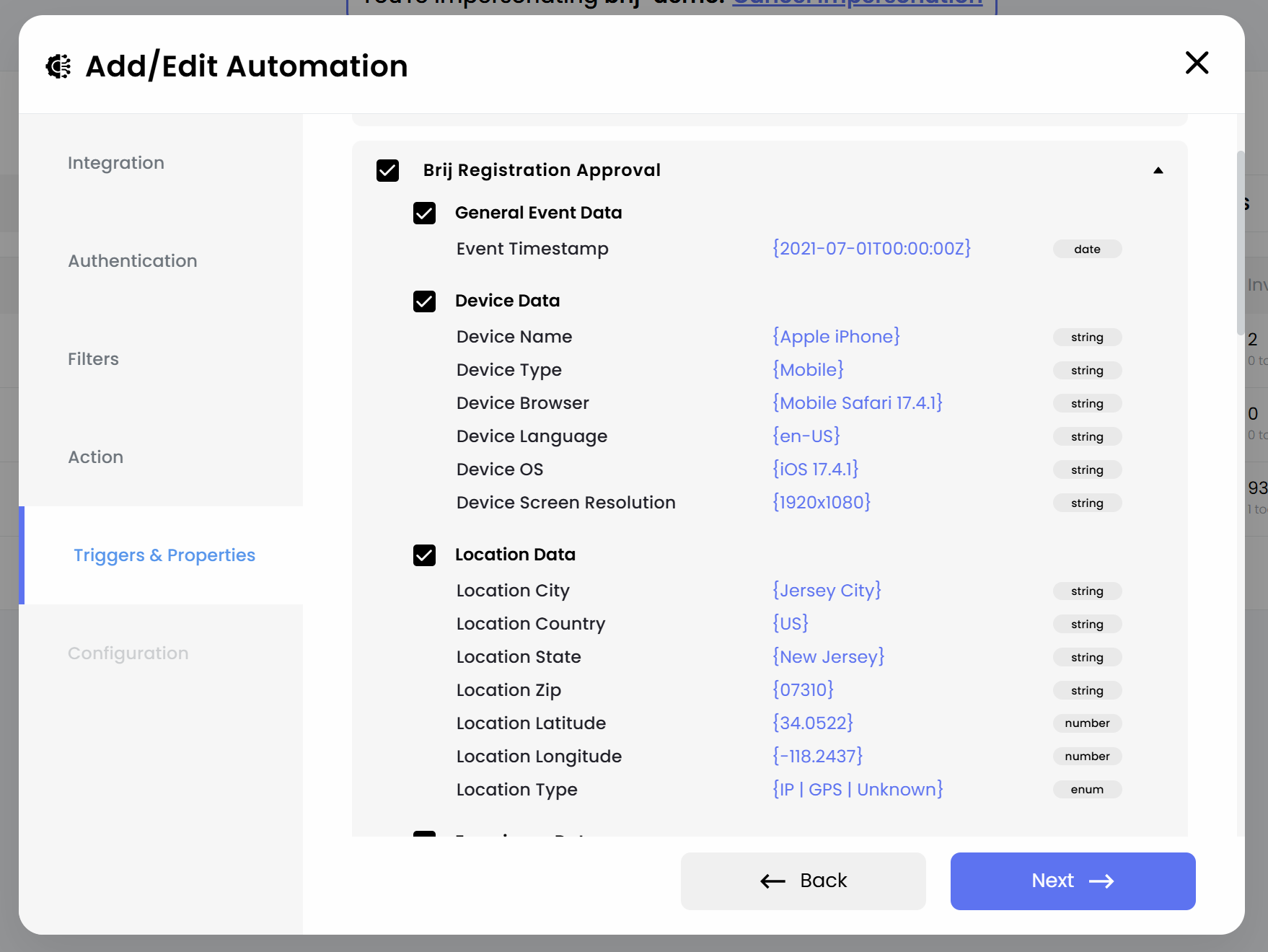Click the Location Country label
Viewport: 1268px width, 952px height.
point(531,624)
